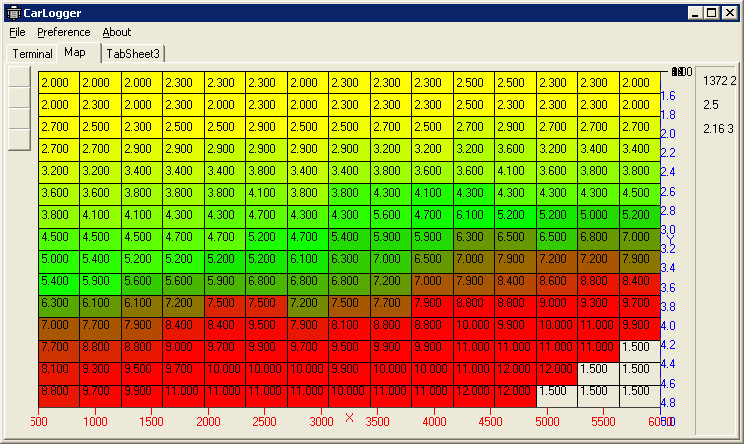Click the 10.000 cell in row starting 8.800
Viewport: 744px width, 444px height.
pos(349,395)
